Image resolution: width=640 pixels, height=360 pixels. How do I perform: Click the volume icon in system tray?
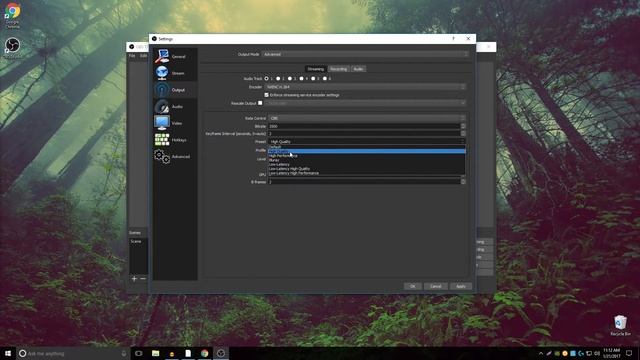597,353
